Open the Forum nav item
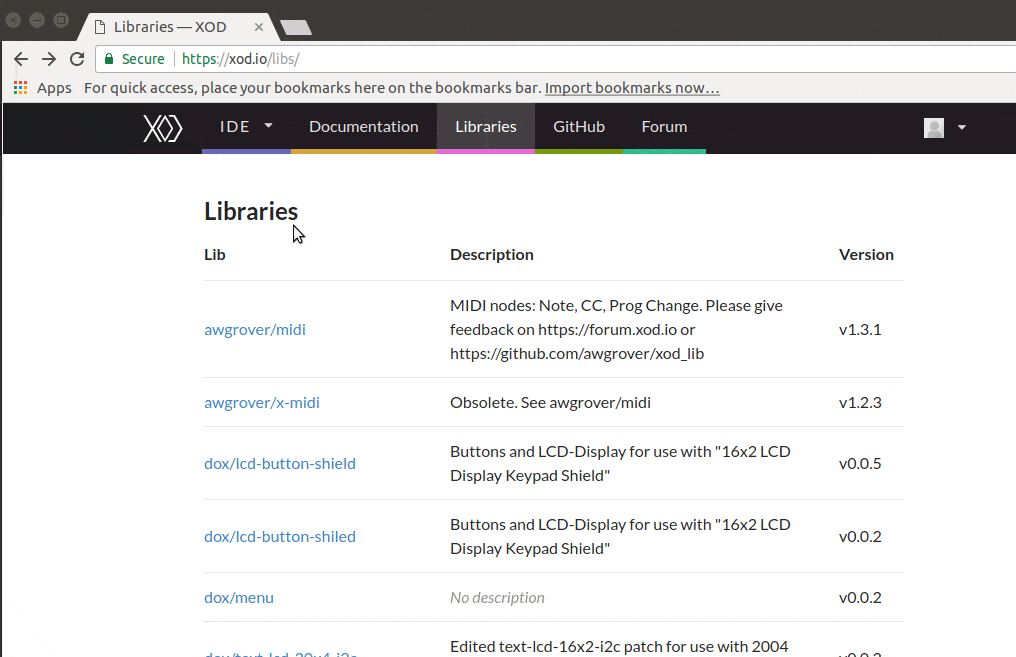 664,127
